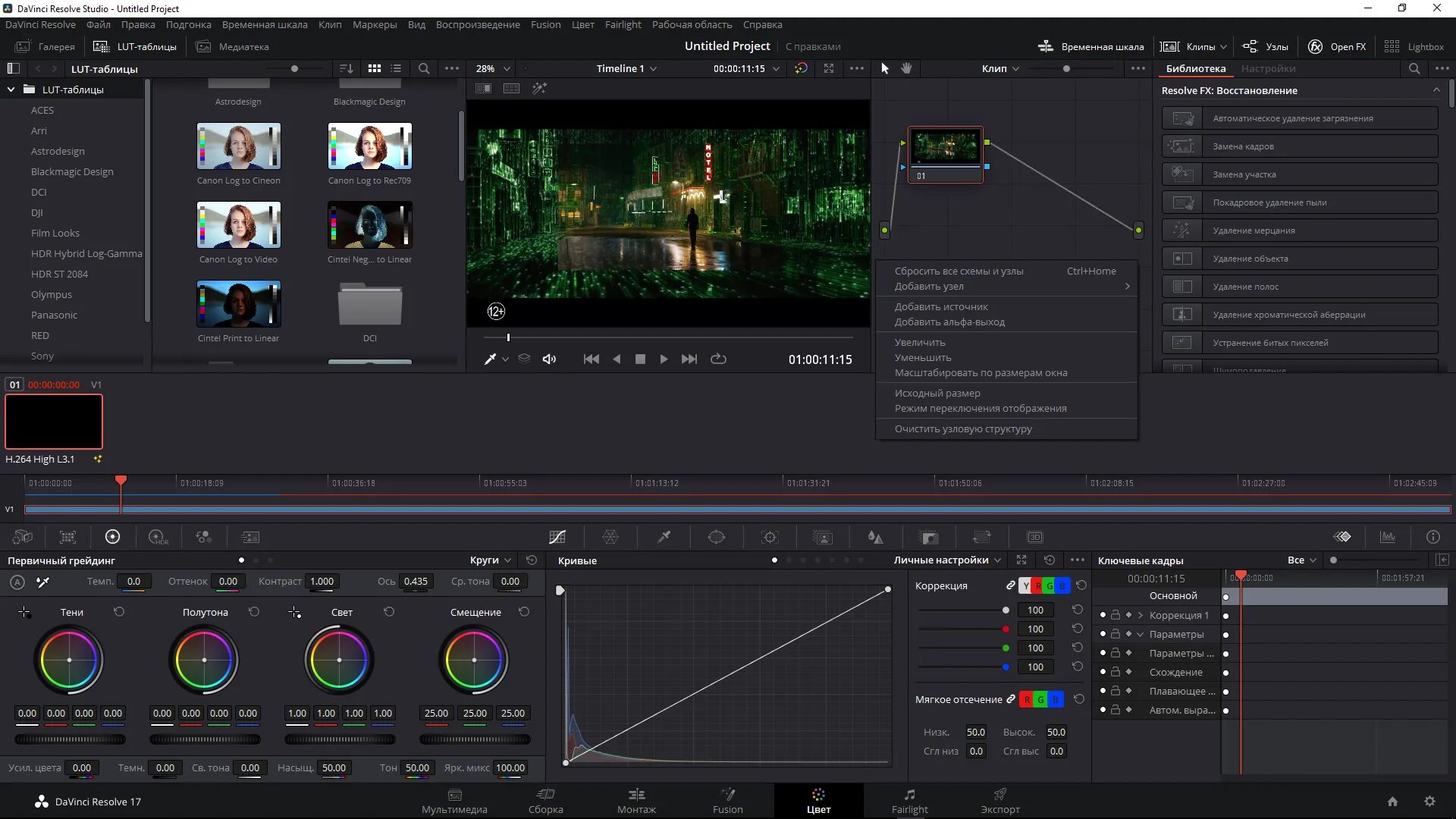Switch to the Fairlight page
The height and width of the screenshot is (819, 1456).
(x=909, y=801)
